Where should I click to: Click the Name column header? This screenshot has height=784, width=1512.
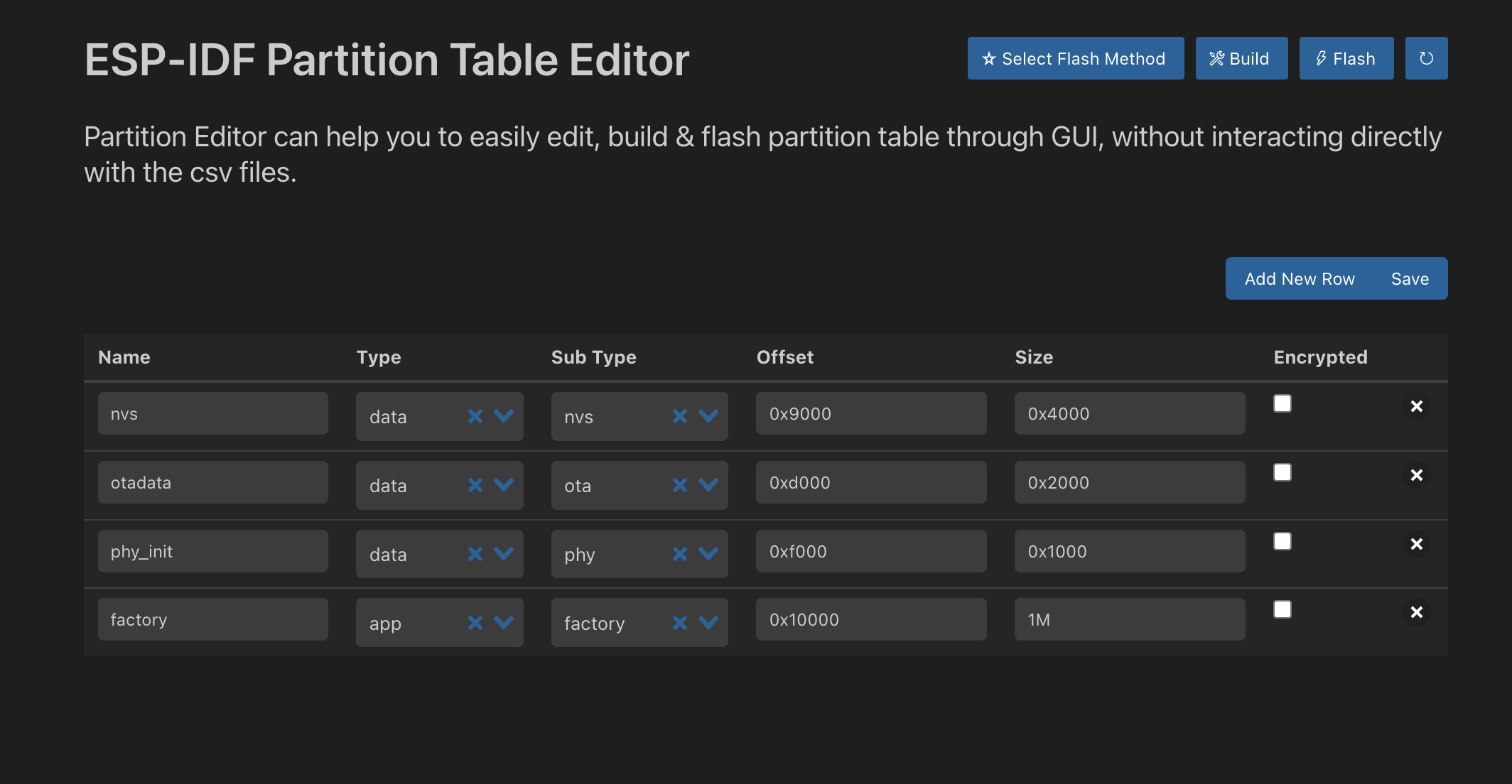pyautogui.click(x=124, y=356)
